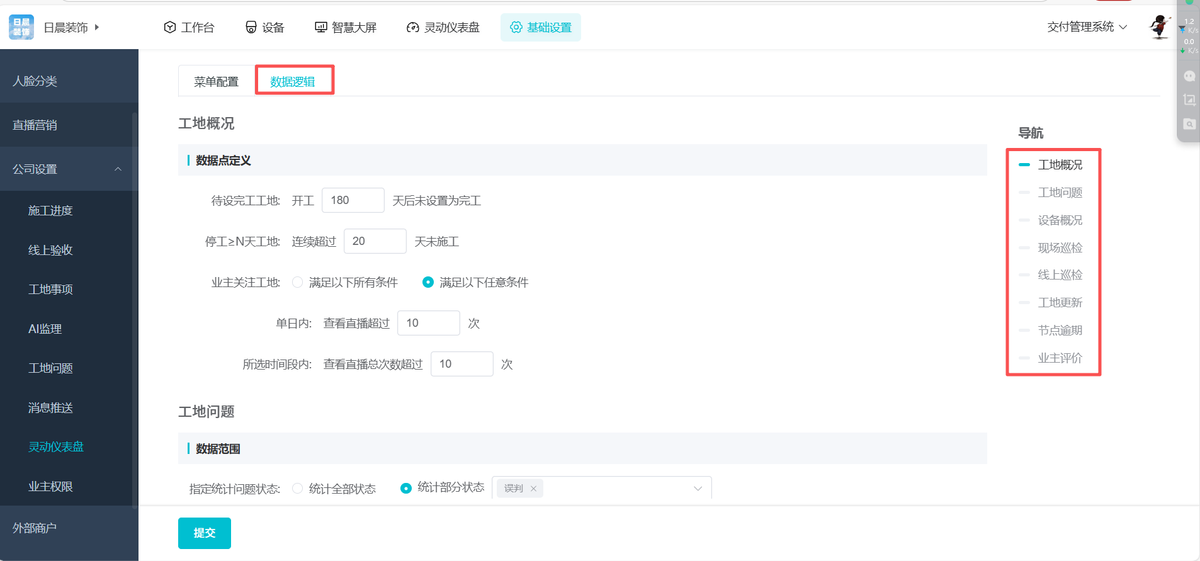Expand the 日晨装饰 company switcher arrow
The width and height of the screenshot is (1200, 561).
click(97, 27)
